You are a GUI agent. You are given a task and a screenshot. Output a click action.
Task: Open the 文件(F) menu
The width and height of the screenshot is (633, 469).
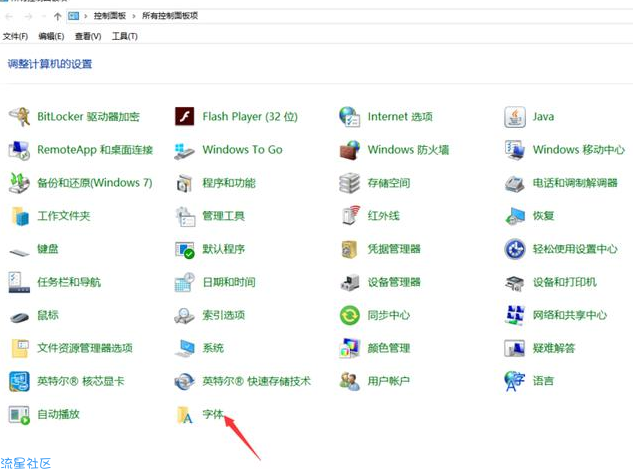[15, 36]
